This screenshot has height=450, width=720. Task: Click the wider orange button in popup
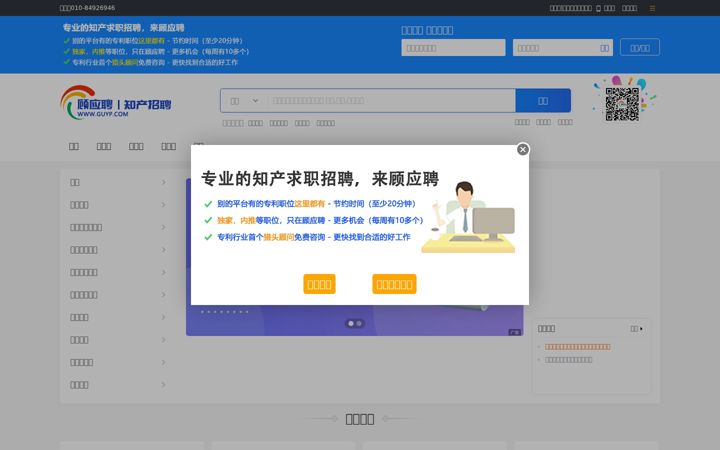(394, 284)
